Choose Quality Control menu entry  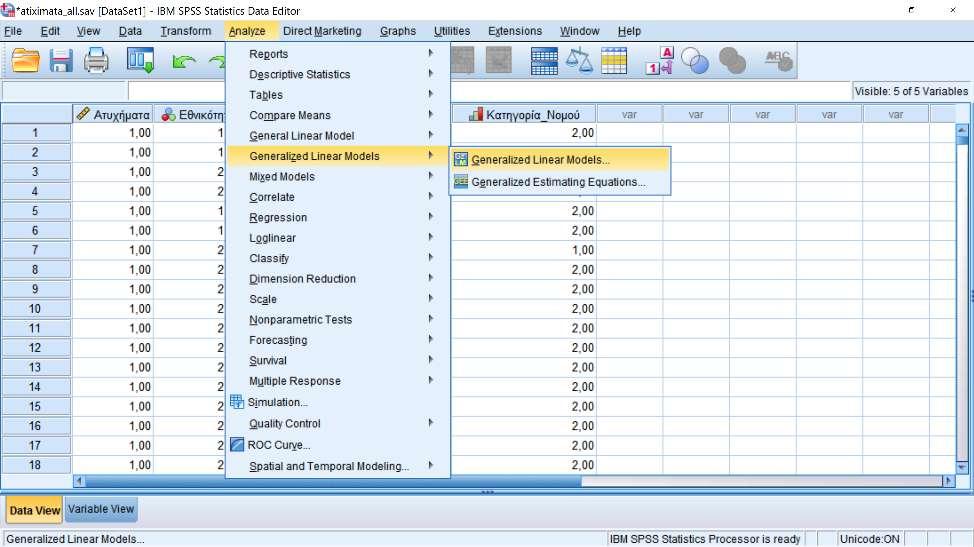point(339,423)
